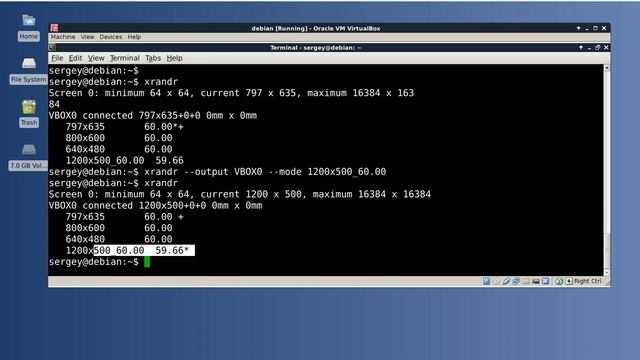
Task: Open VirtualBox Machine menu
Action: pyautogui.click(x=63, y=37)
